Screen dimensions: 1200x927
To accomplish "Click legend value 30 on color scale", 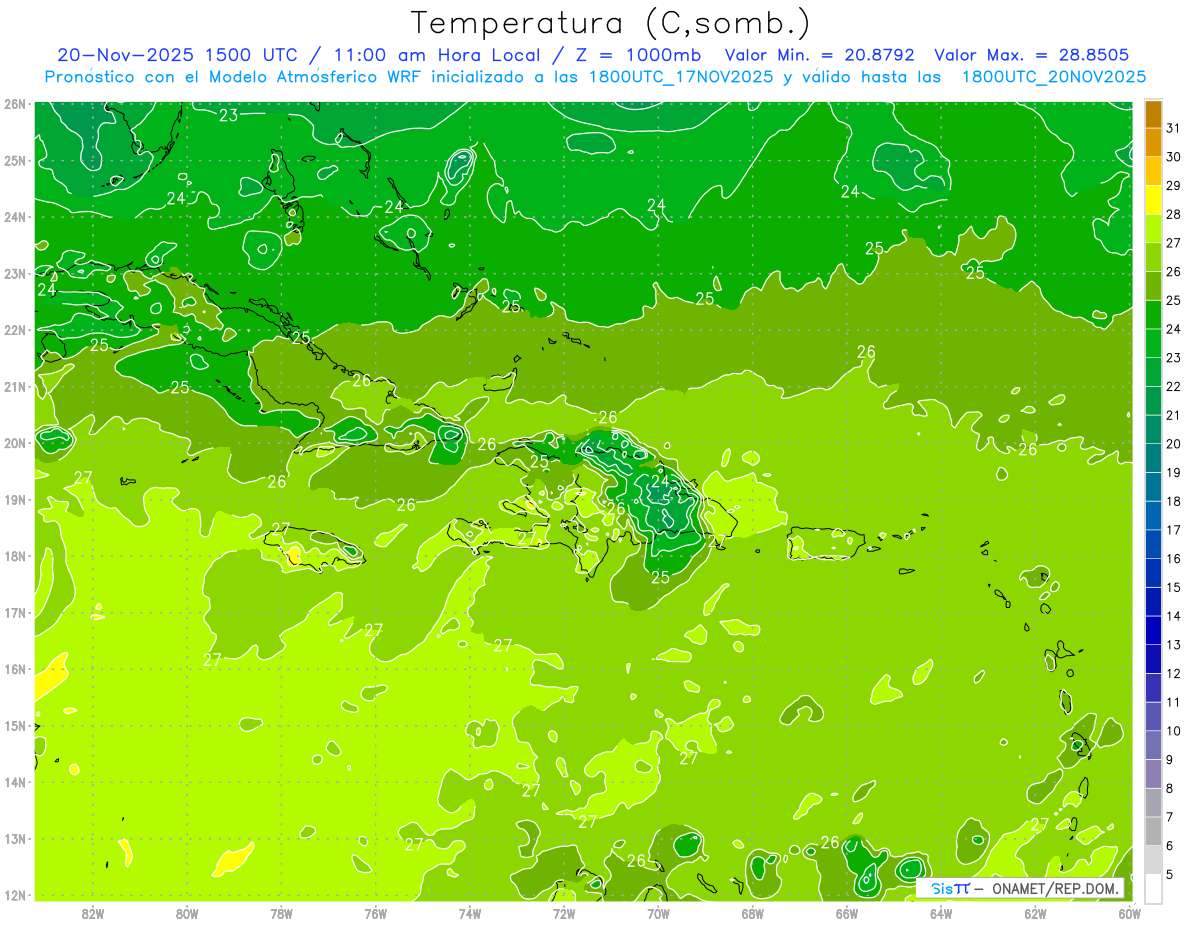I will tap(1173, 157).
